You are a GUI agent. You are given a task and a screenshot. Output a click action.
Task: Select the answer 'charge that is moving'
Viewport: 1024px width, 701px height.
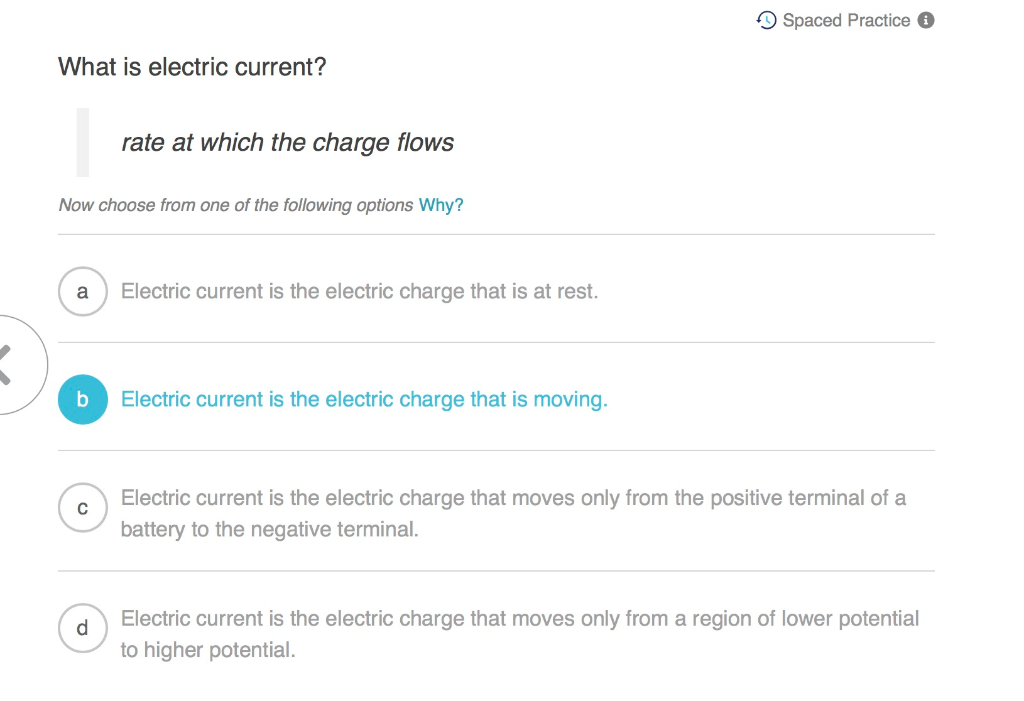[x=364, y=399]
